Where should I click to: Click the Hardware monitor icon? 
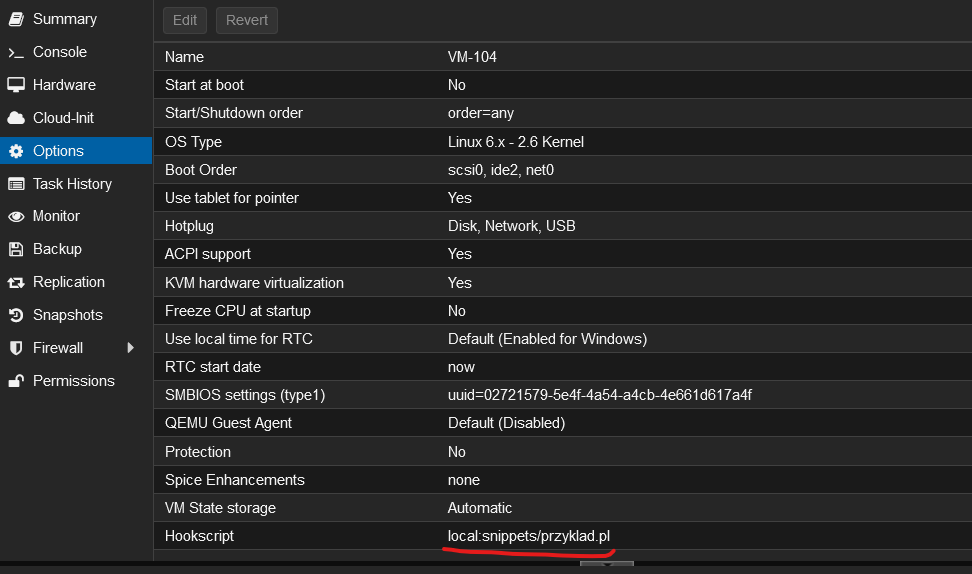[15, 85]
